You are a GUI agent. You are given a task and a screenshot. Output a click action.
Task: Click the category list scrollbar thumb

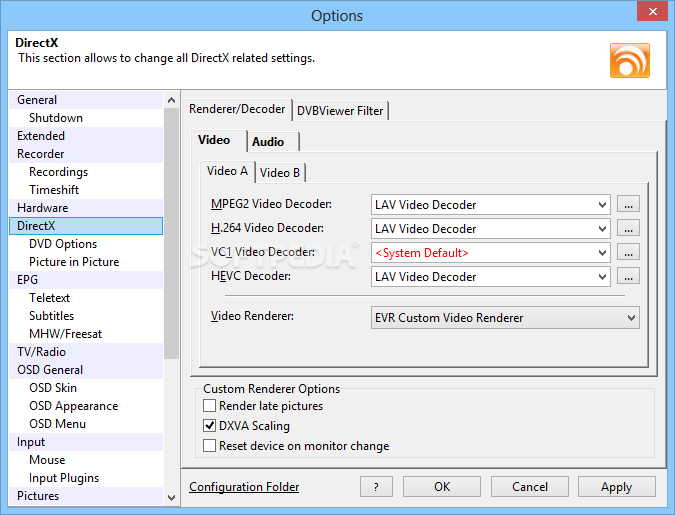(x=171, y=233)
